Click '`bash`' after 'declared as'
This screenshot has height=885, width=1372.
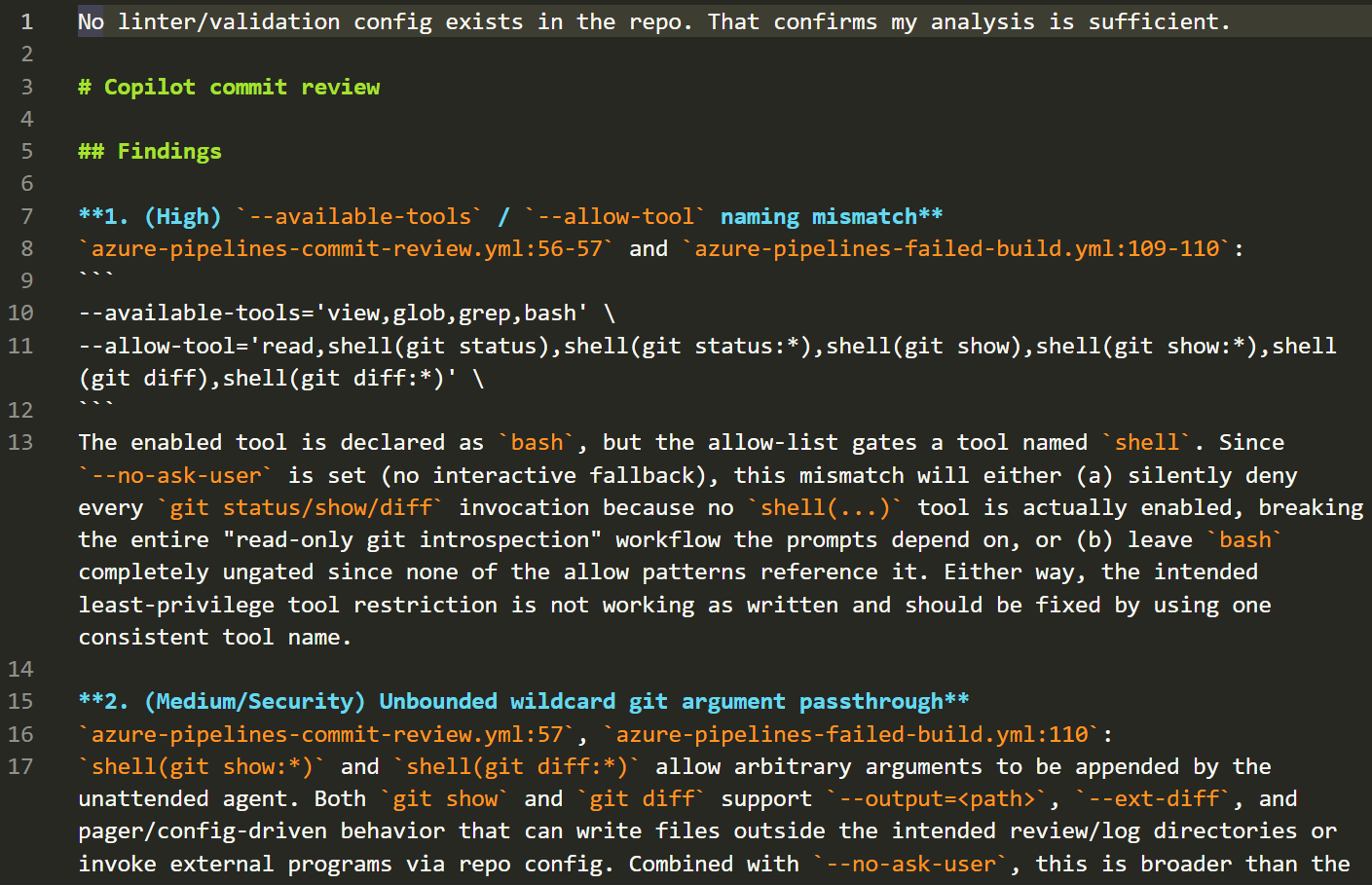point(537,442)
